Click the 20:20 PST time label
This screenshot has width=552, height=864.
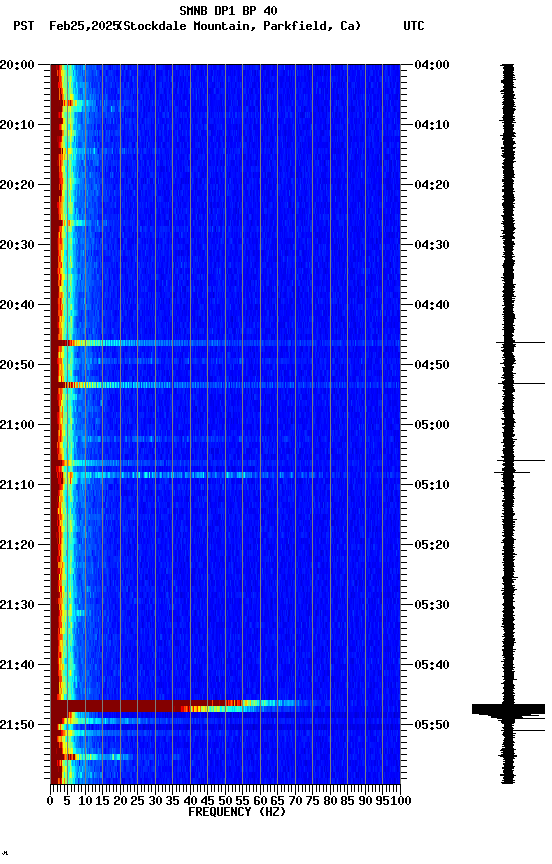pyautogui.click(x=17, y=185)
